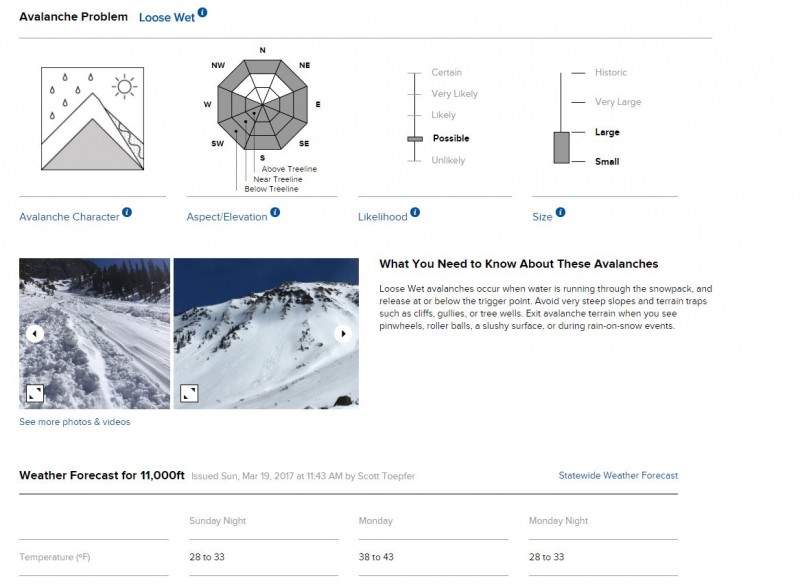Click the Possible likelihood slider marker
Image resolution: width=800 pixels, height=585 pixels.
pyautogui.click(x=415, y=139)
